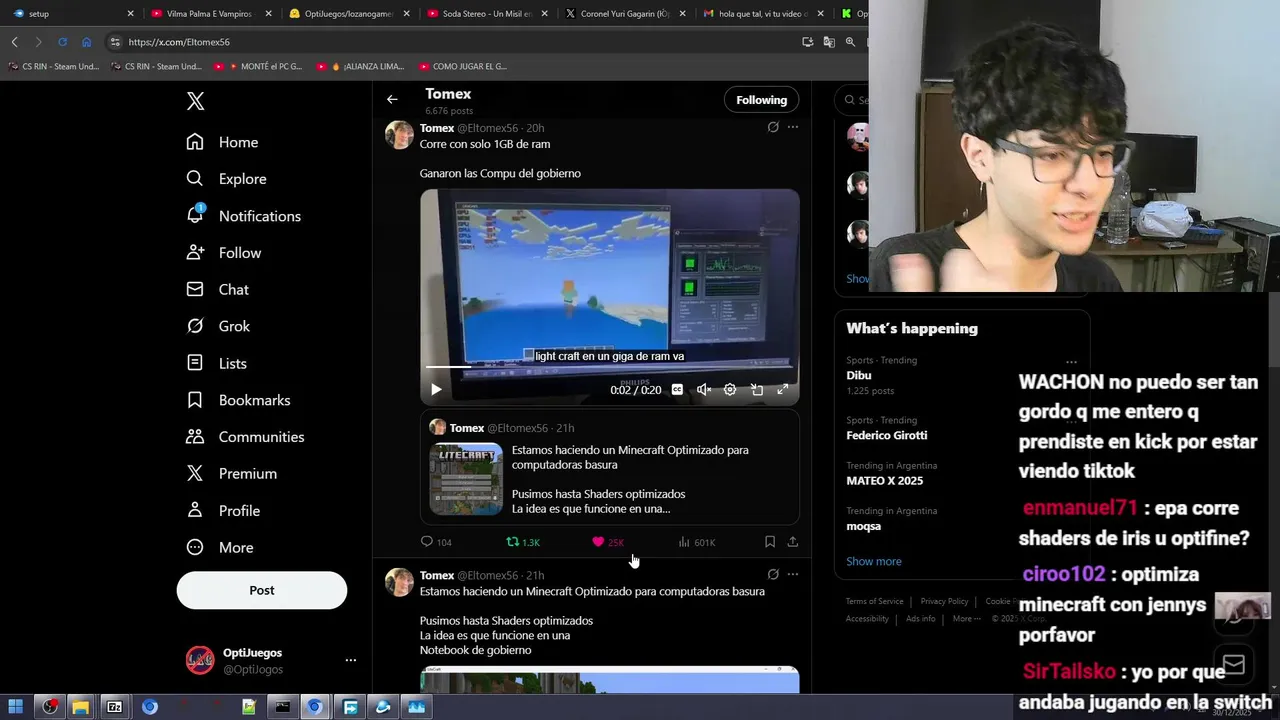Click the browser home button
Screen dimensions: 1280x720
click(86, 42)
